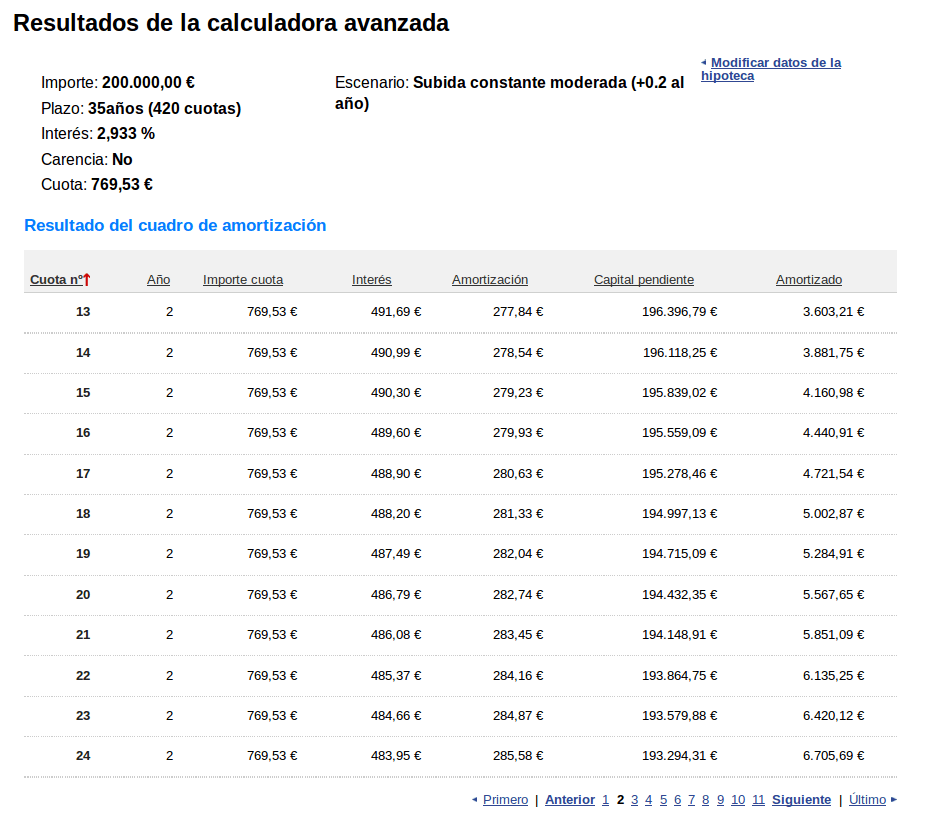Click the red sort arrow beside Cuota nº
The image size is (932, 828).
(x=87, y=279)
